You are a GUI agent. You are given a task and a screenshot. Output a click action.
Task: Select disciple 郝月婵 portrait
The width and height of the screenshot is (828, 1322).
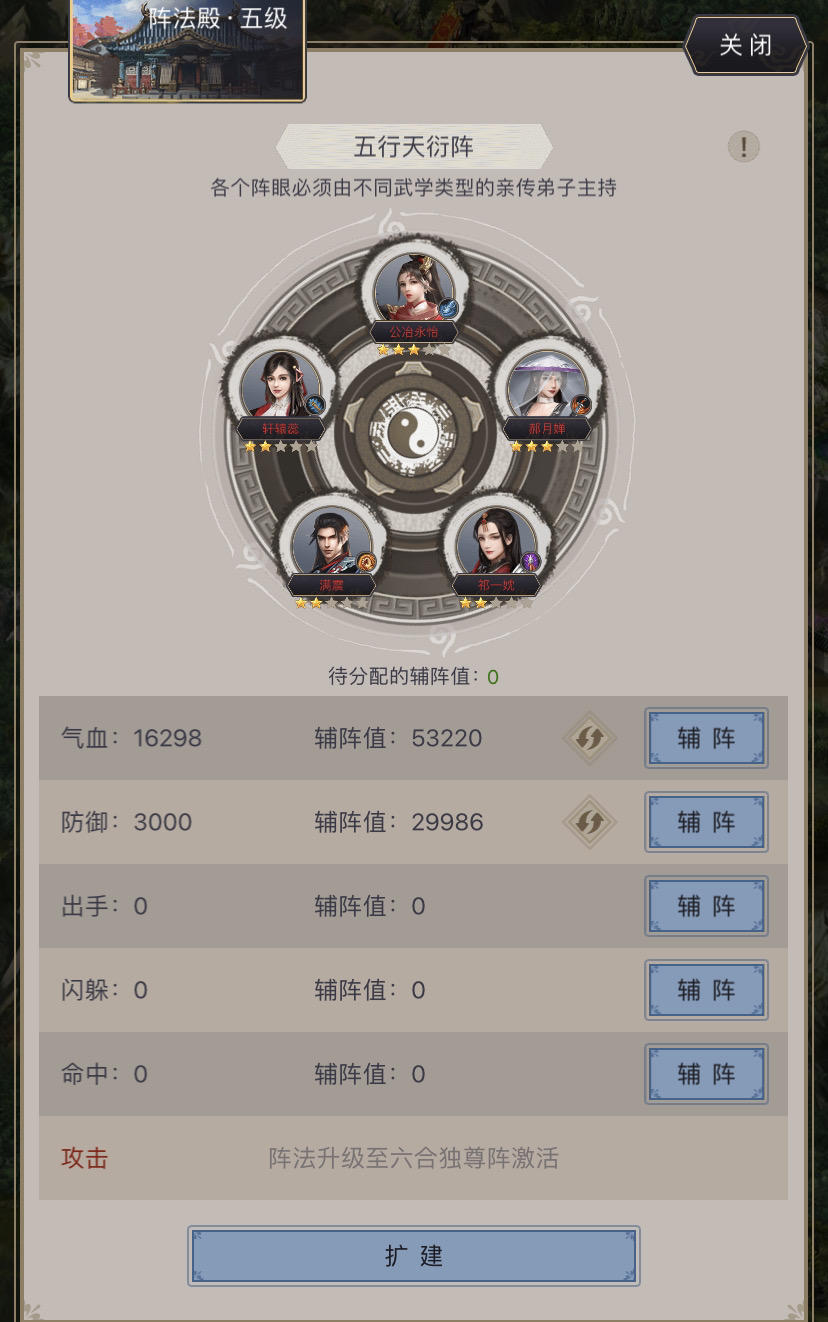point(546,385)
